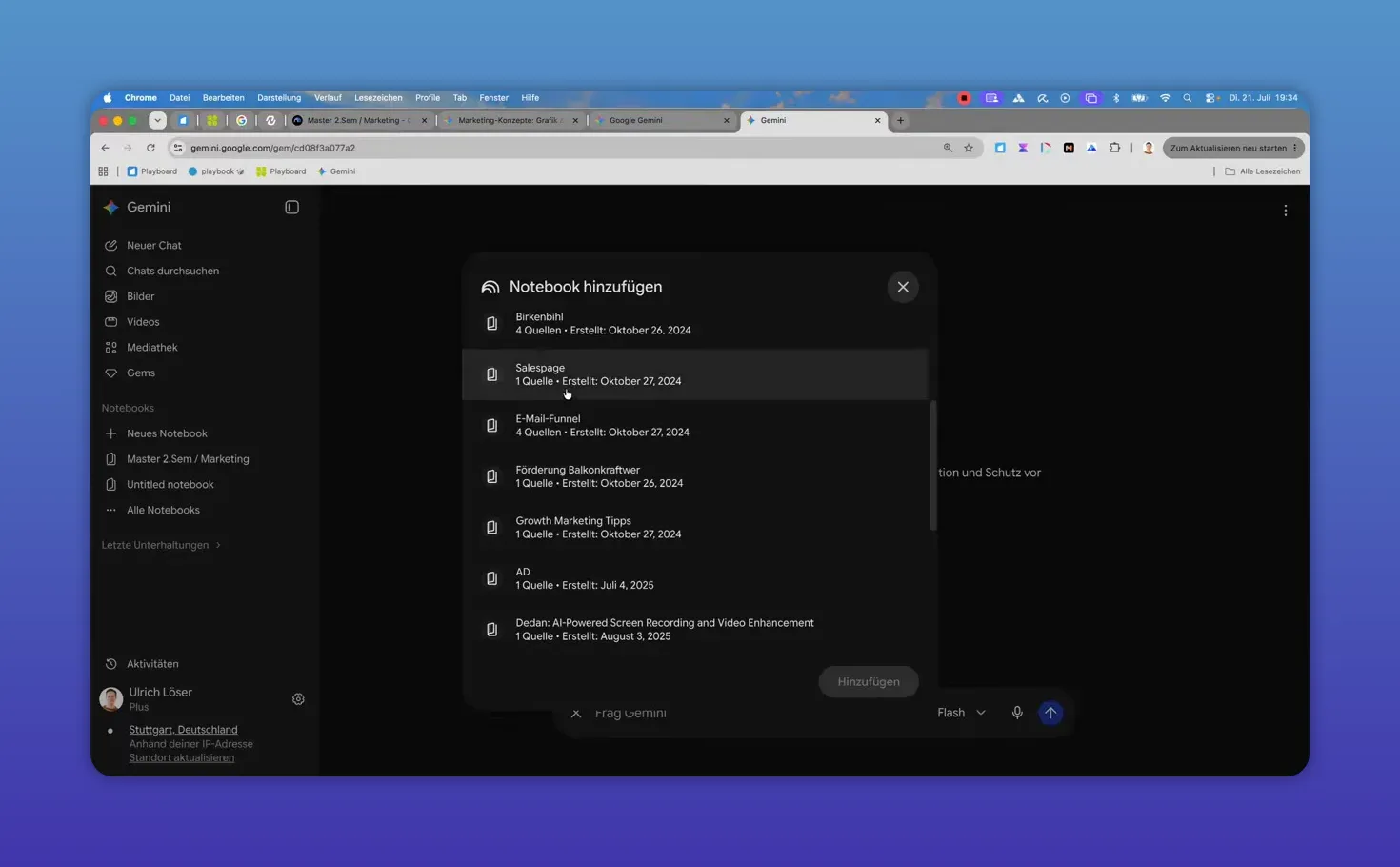Switch to Master 2.Sem / Marketing tab
Image resolution: width=1400 pixels, height=867 pixels.
(360, 121)
